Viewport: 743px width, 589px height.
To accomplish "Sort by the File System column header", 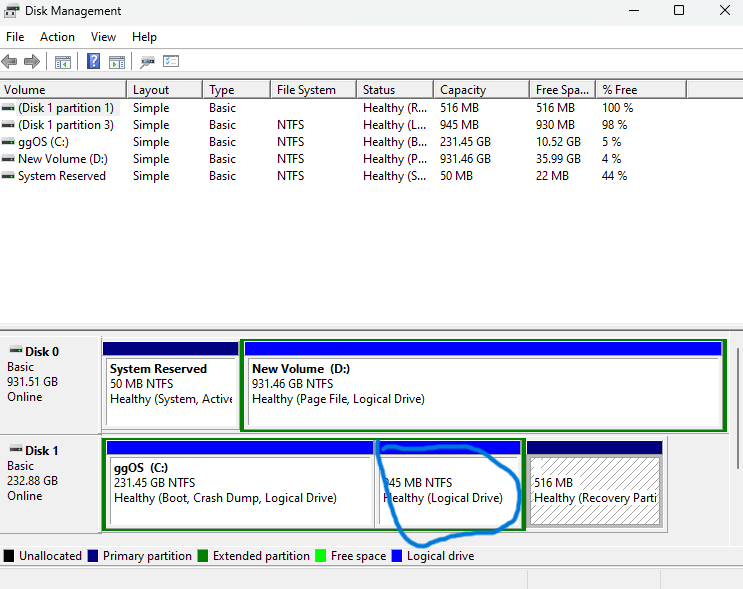I will click(313, 90).
